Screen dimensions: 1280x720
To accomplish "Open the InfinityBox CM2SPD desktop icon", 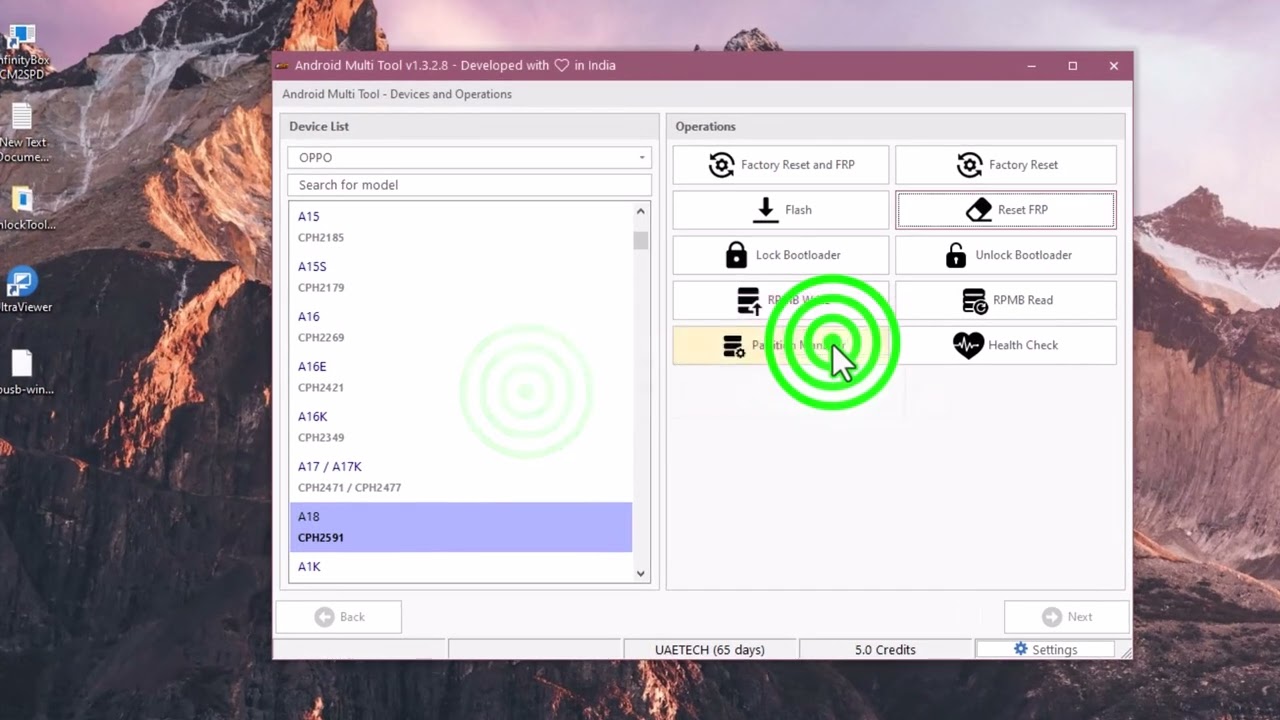I will (22, 52).
